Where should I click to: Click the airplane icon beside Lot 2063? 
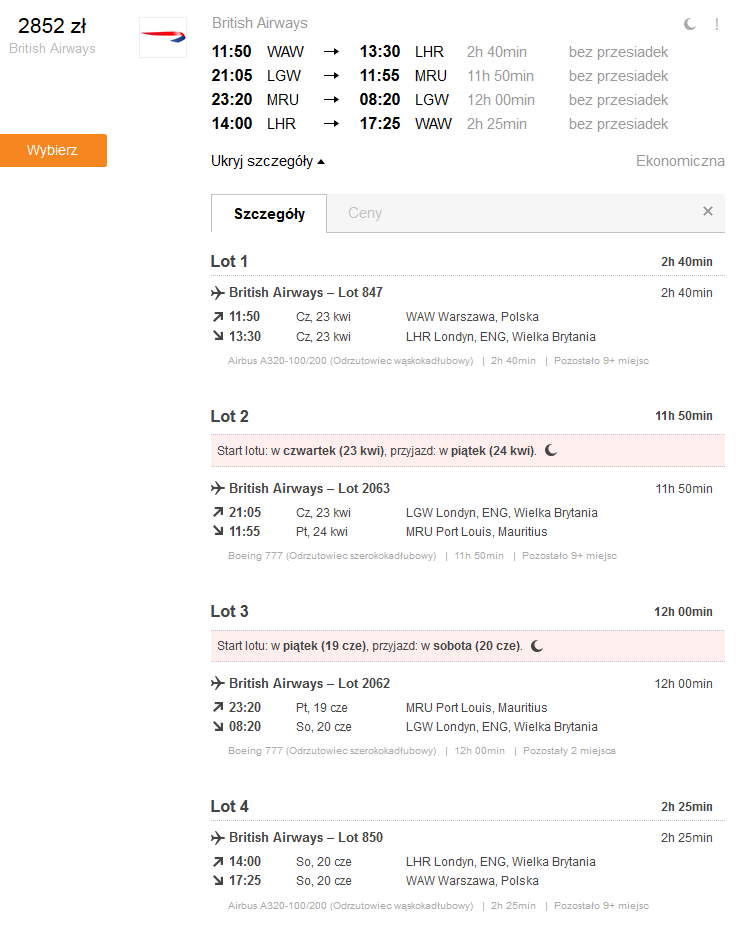(x=217, y=488)
